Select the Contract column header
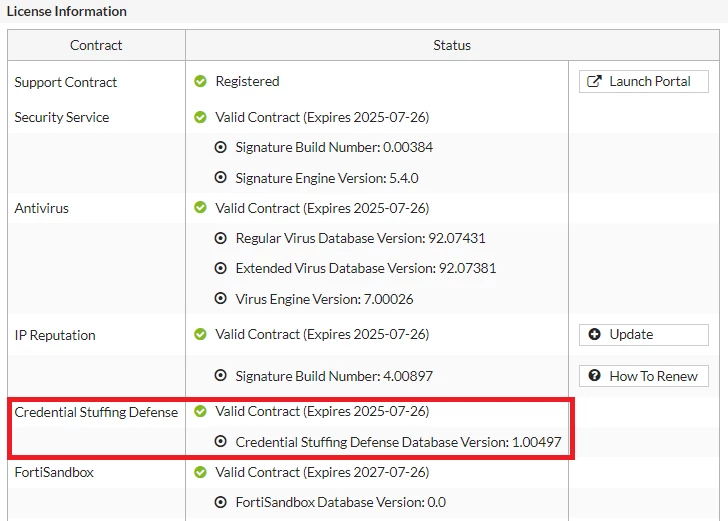The height and width of the screenshot is (521, 728). [96, 45]
